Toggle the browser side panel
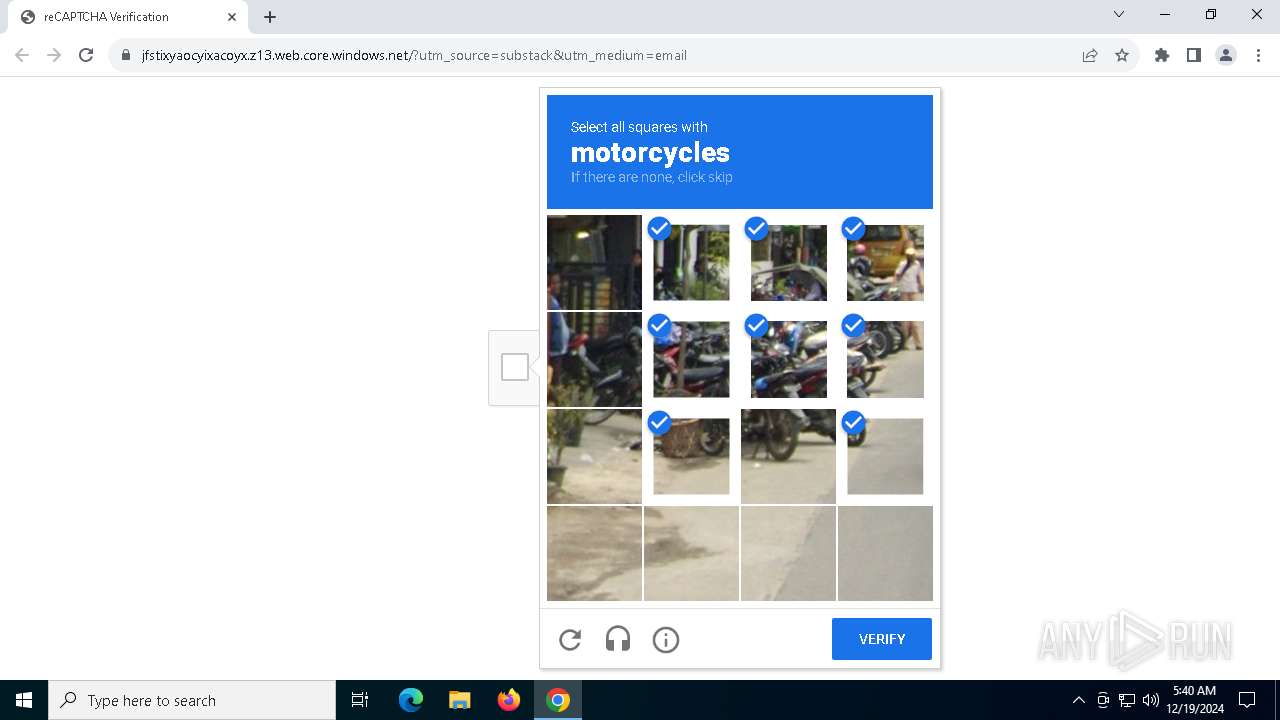Viewport: 1280px width, 720px height. [1194, 55]
